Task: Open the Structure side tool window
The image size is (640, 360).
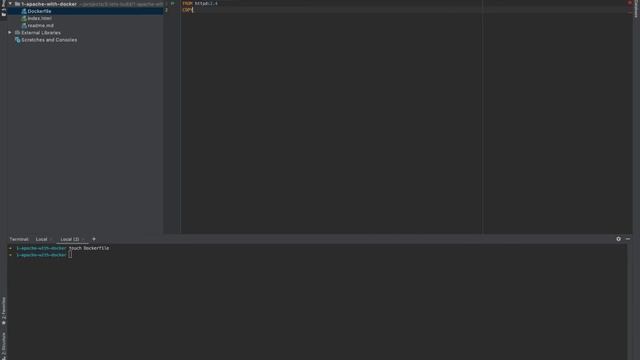Action: 4,346
